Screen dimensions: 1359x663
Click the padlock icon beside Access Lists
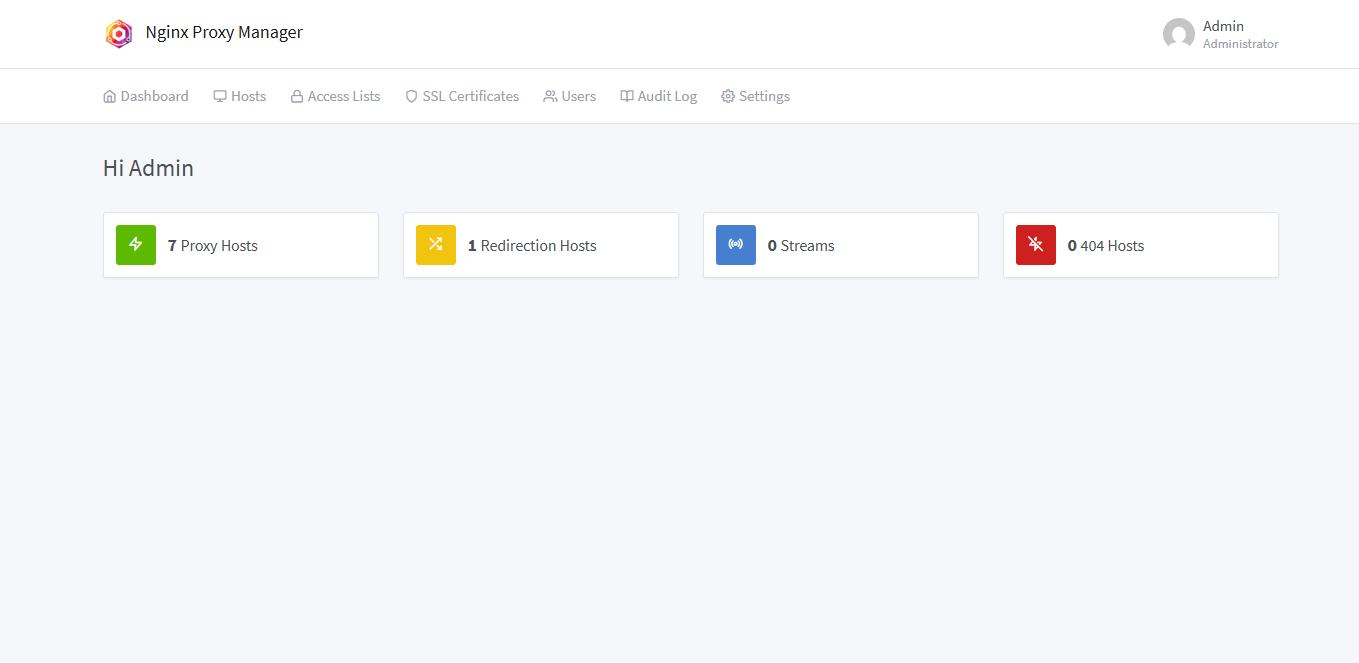(295, 95)
